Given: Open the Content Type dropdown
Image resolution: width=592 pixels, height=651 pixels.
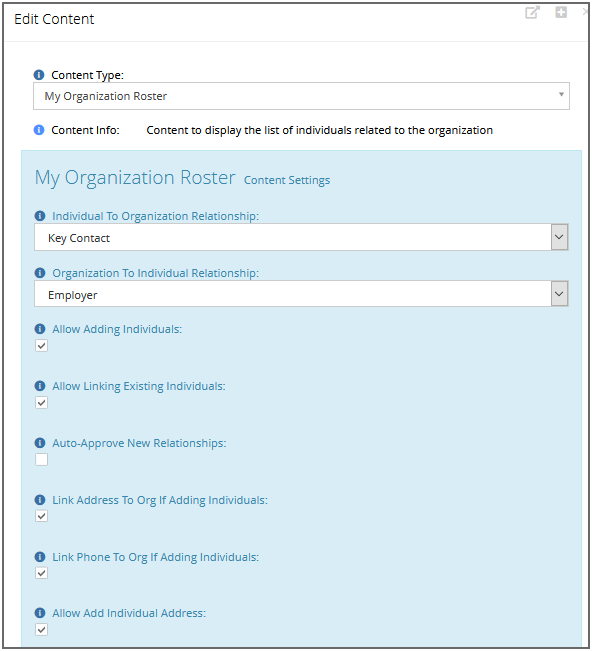Looking at the screenshot, I should click(x=301, y=96).
